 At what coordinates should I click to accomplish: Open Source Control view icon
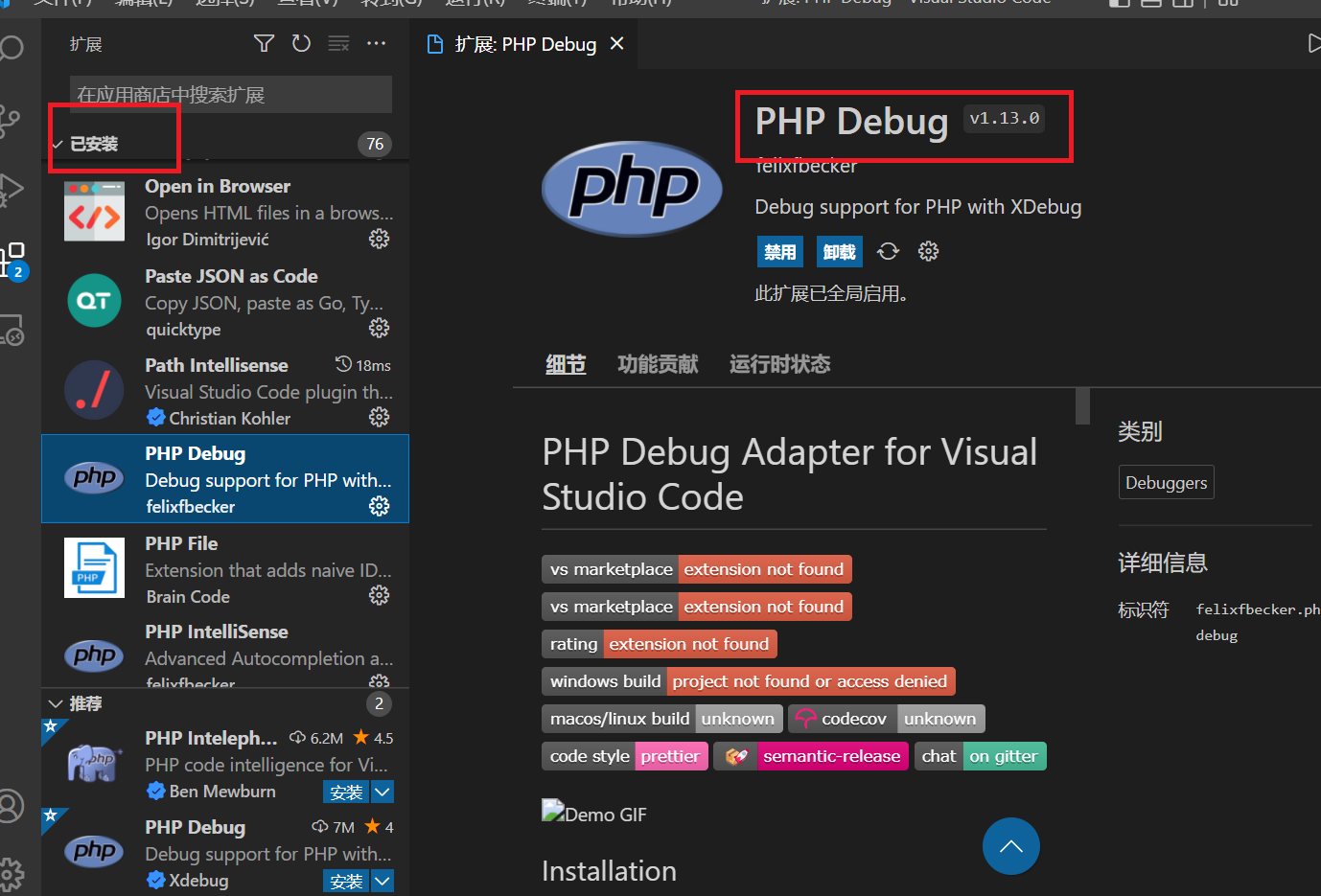[x=9, y=120]
